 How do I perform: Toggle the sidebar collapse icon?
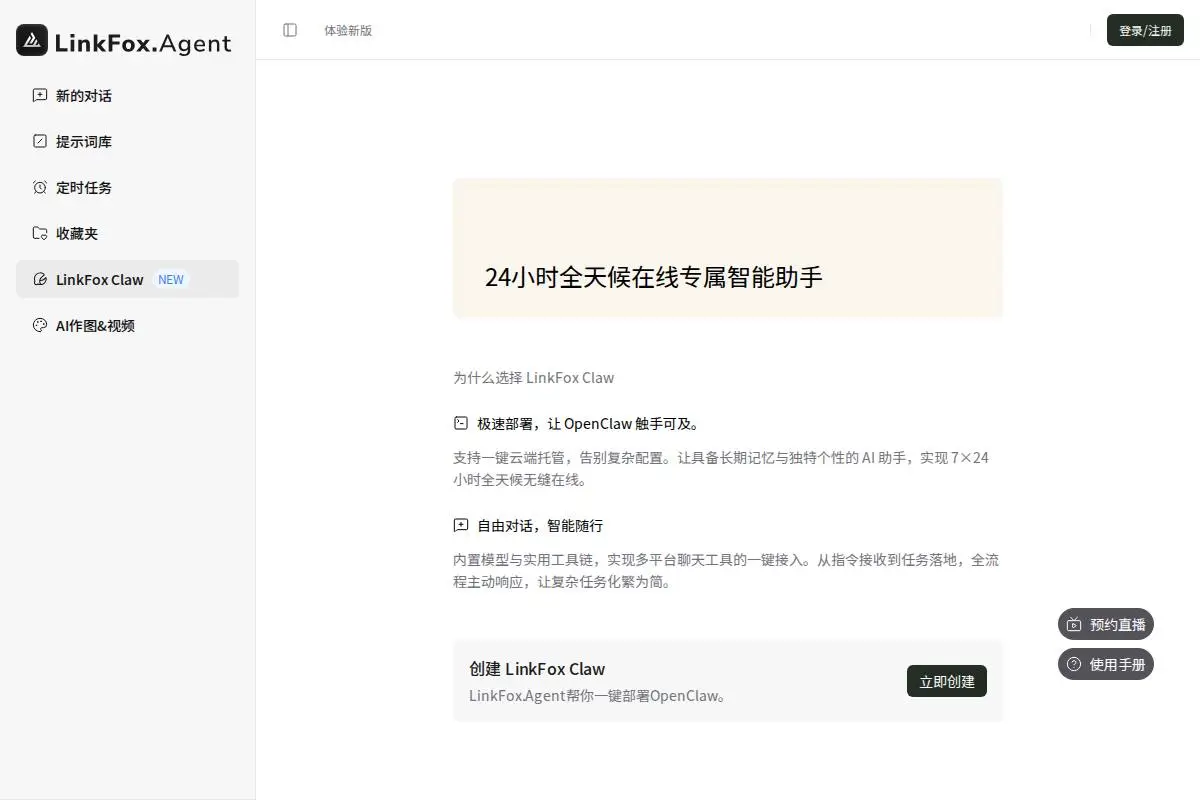[290, 30]
